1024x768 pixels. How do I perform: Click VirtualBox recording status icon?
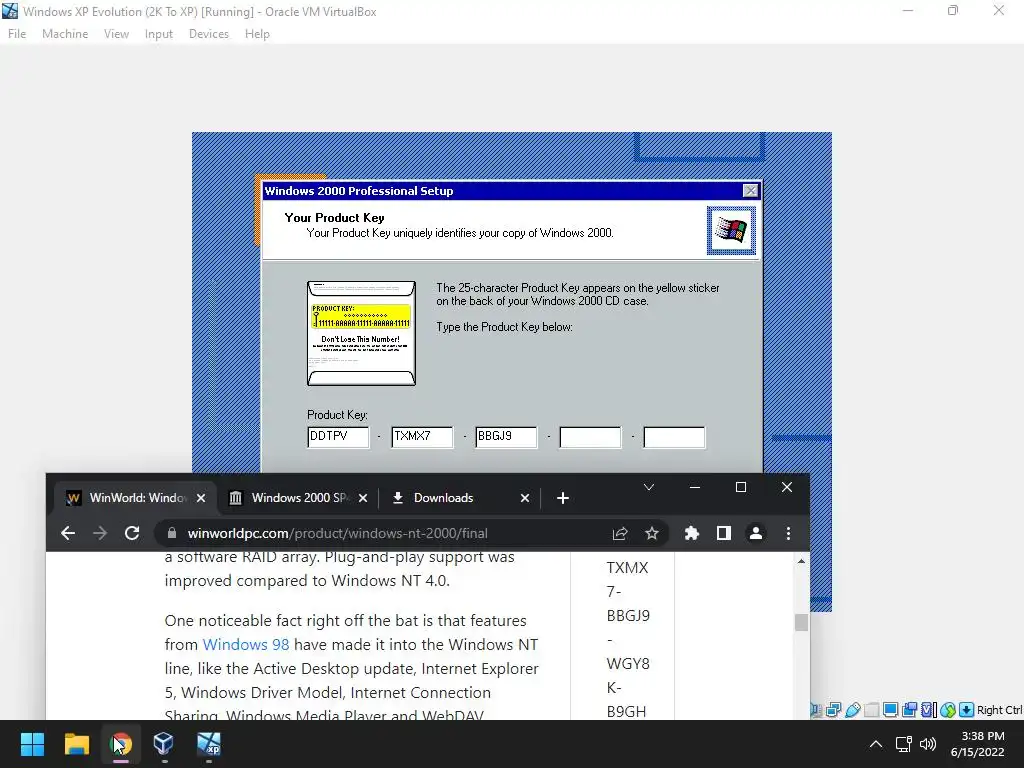pyautogui.click(x=909, y=710)
